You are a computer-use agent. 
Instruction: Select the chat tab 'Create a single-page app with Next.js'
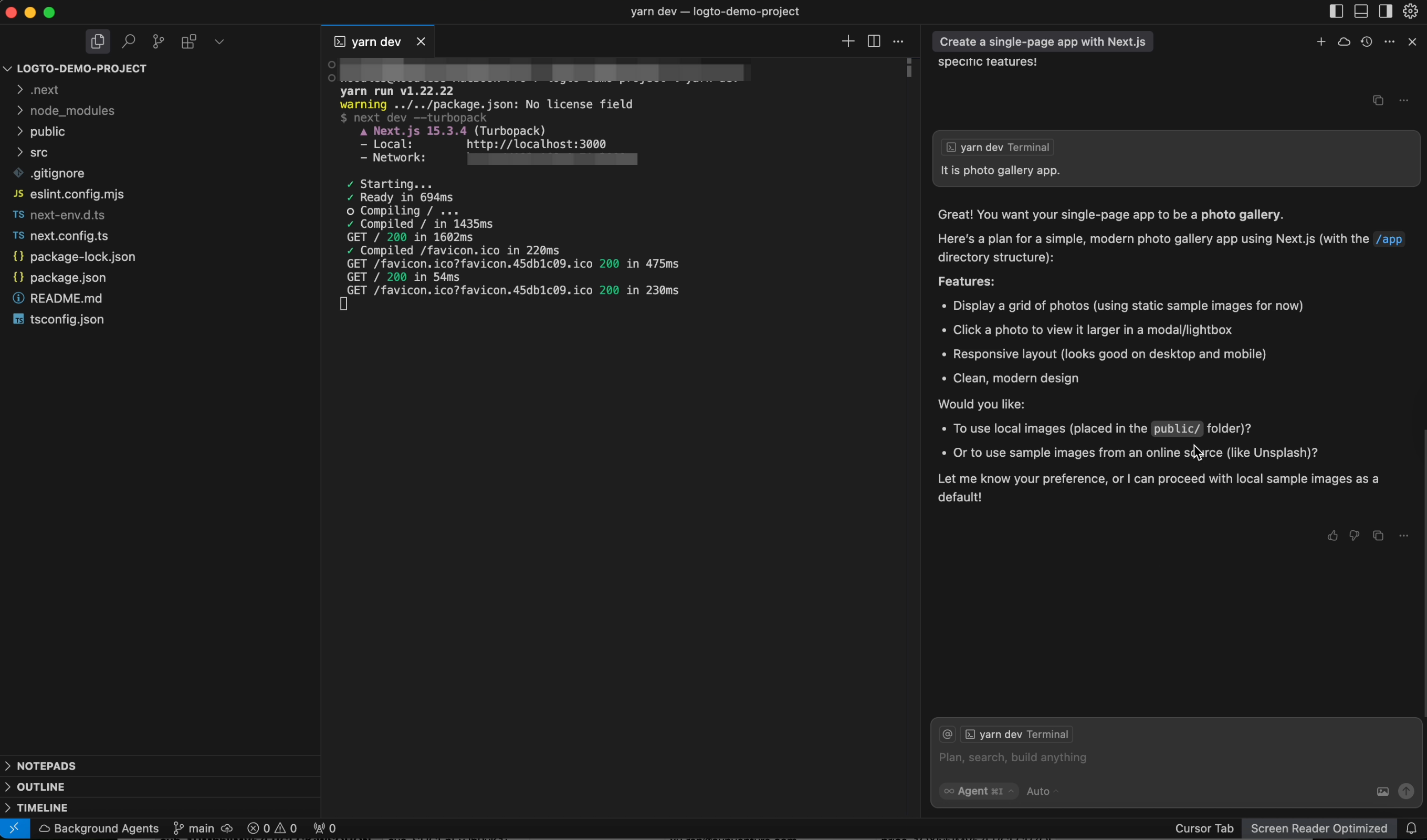tap(1043, 41)
